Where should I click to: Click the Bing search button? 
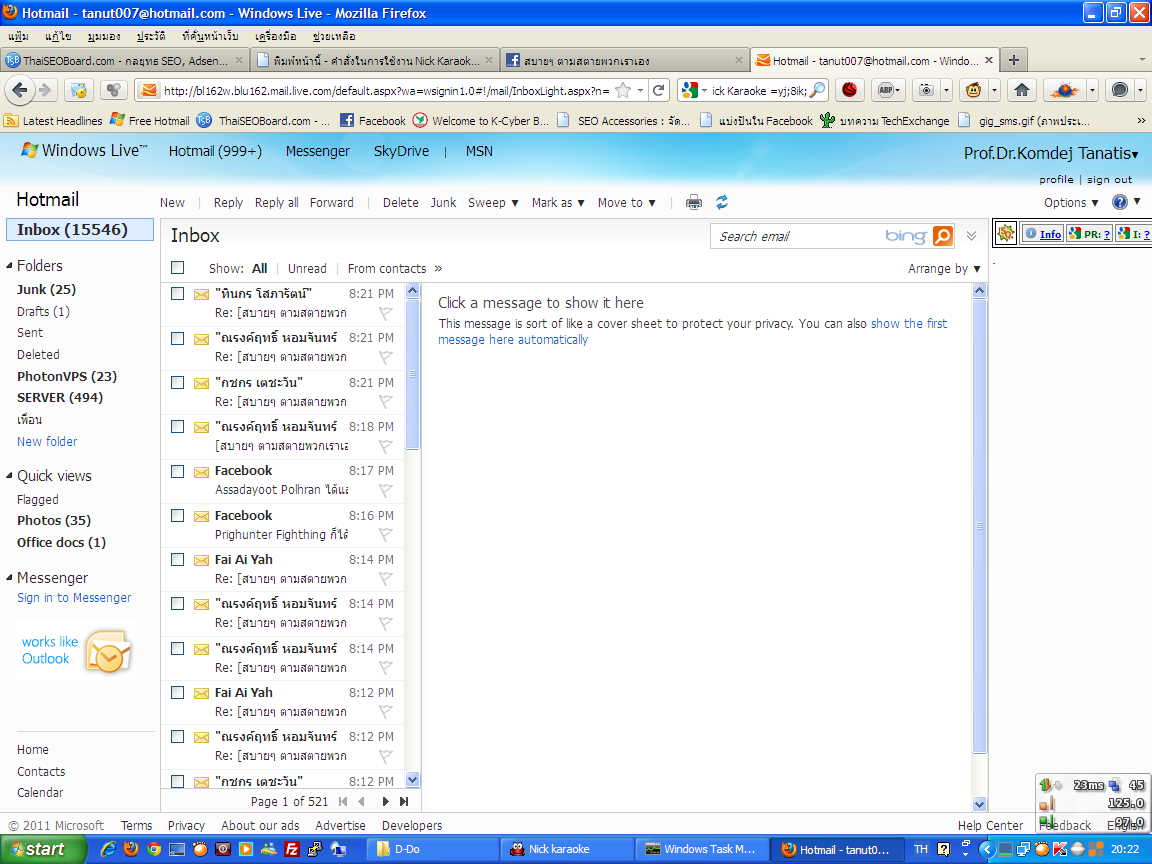coord(943,236)
